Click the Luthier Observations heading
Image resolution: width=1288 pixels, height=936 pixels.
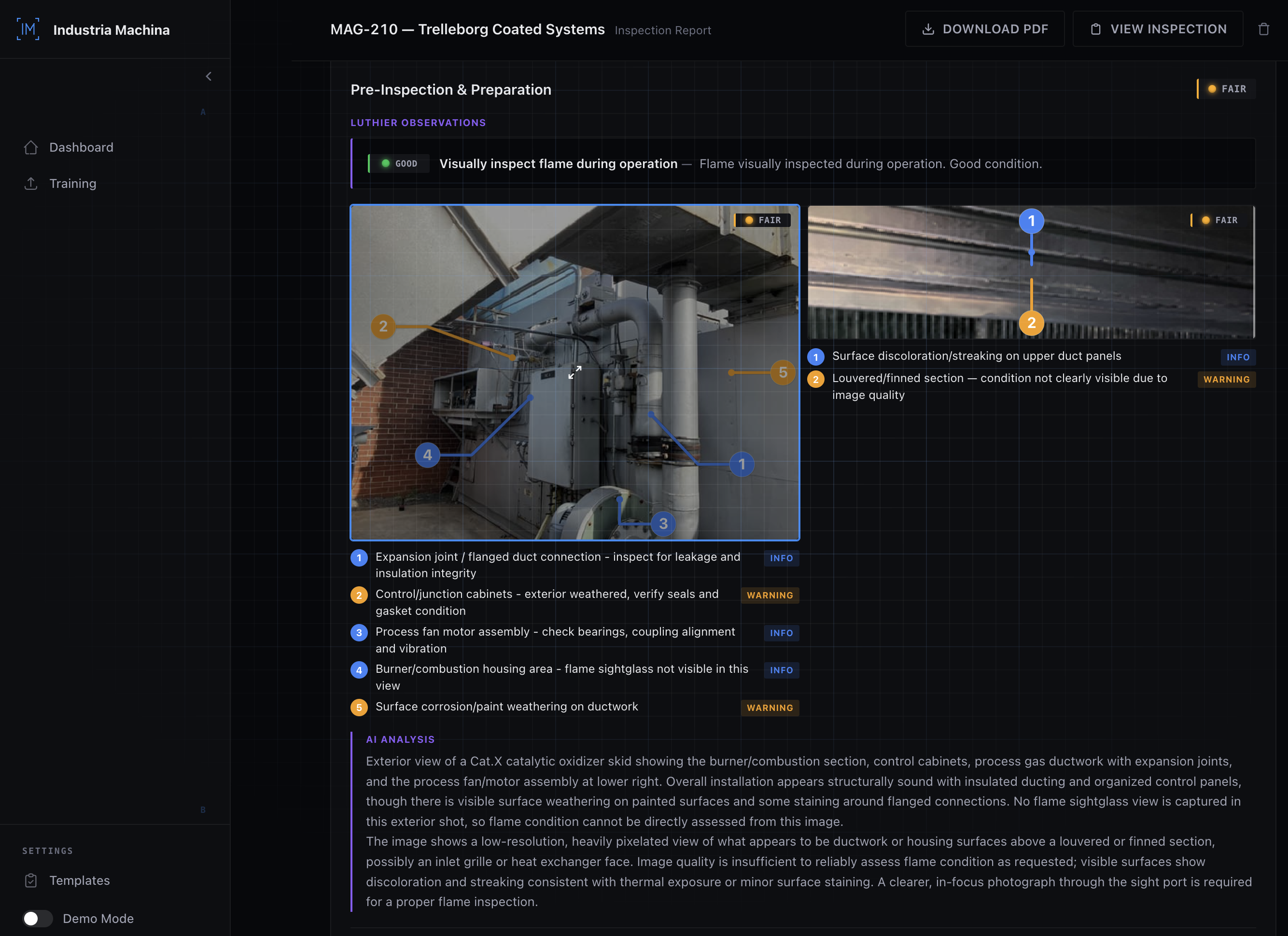[x=418, y=123]
